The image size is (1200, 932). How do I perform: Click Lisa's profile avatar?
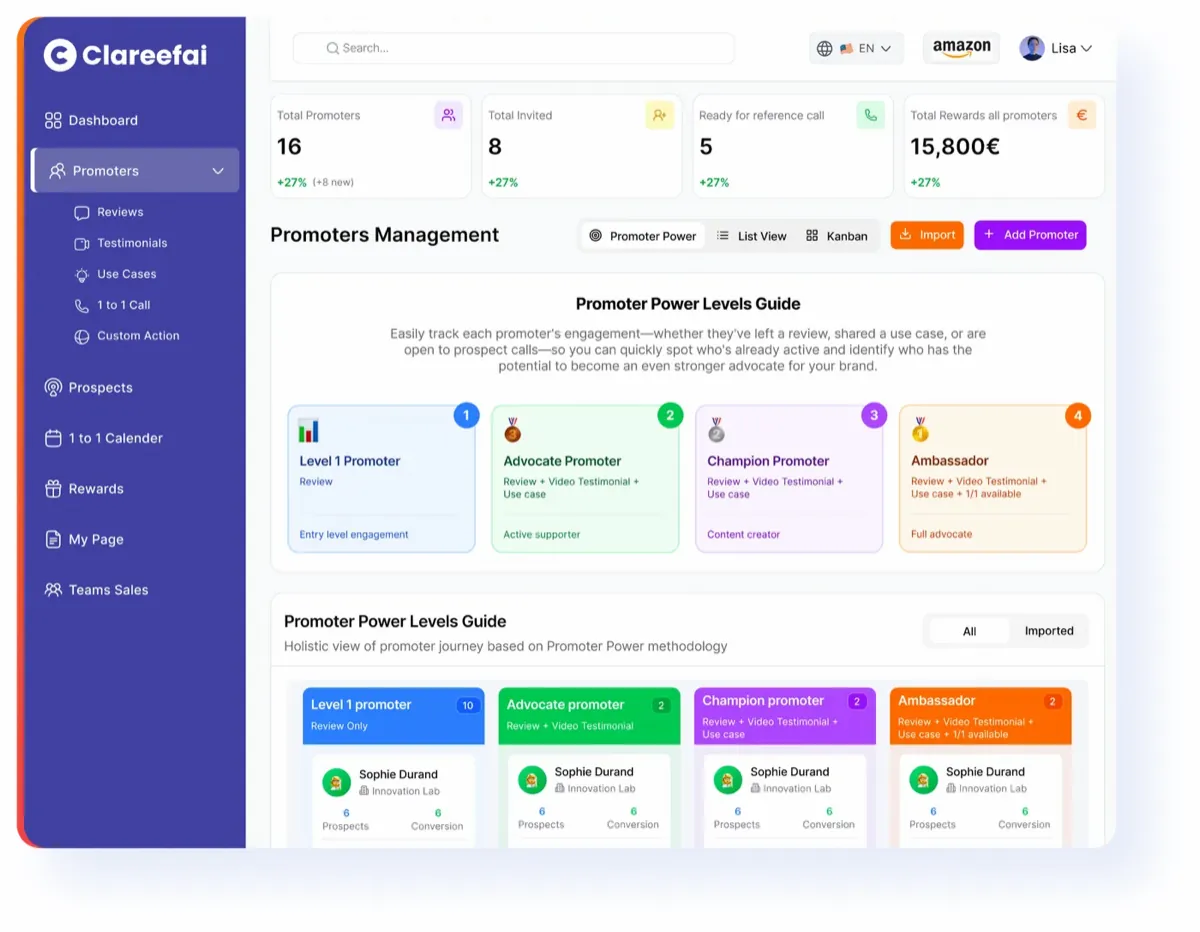[x=1032, y=48]
